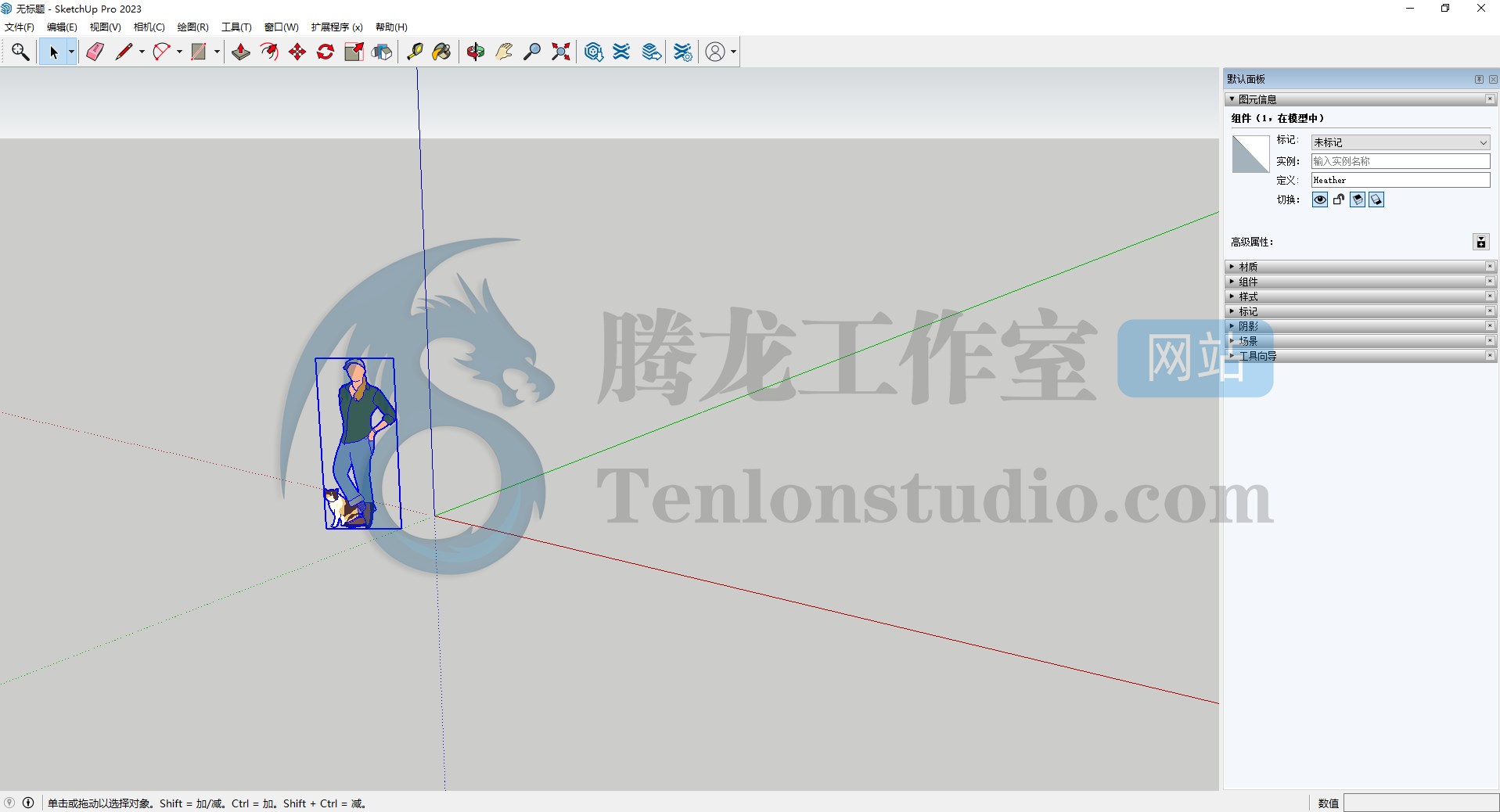Select the Scale tool

click(x=354, y=52)
